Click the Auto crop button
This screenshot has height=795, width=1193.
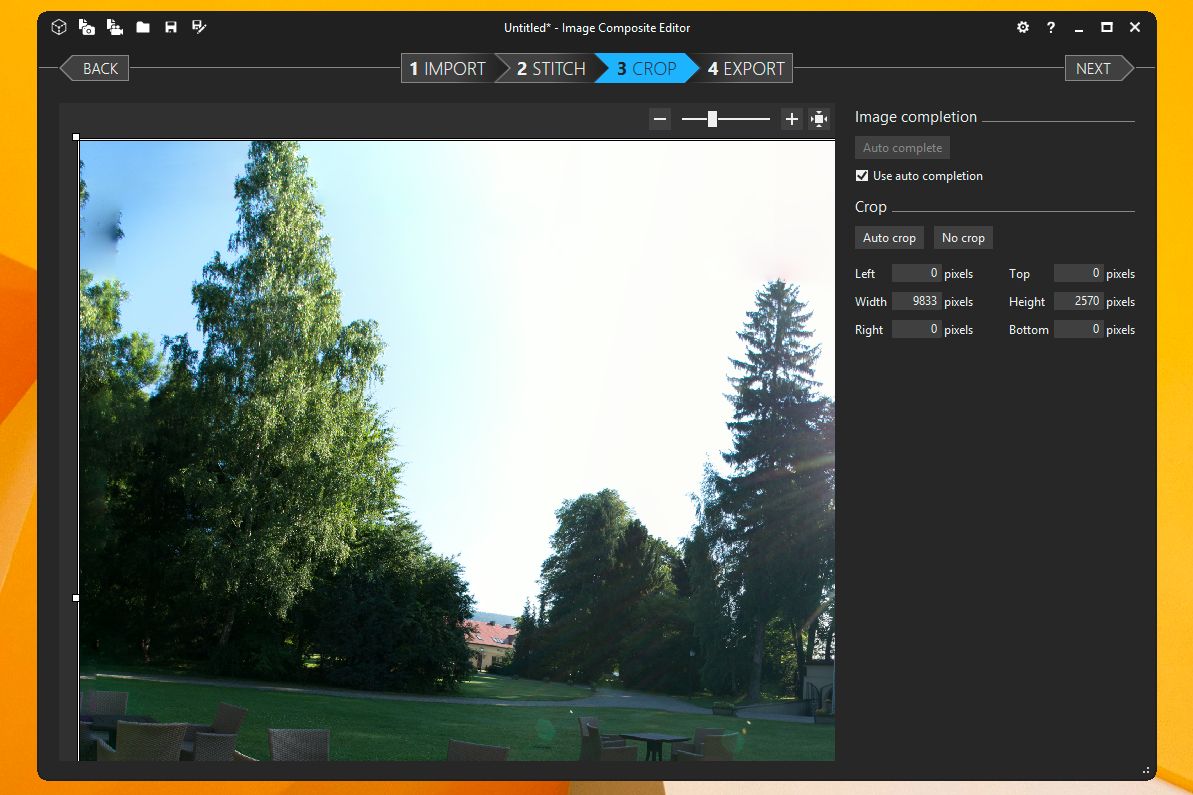889,237
